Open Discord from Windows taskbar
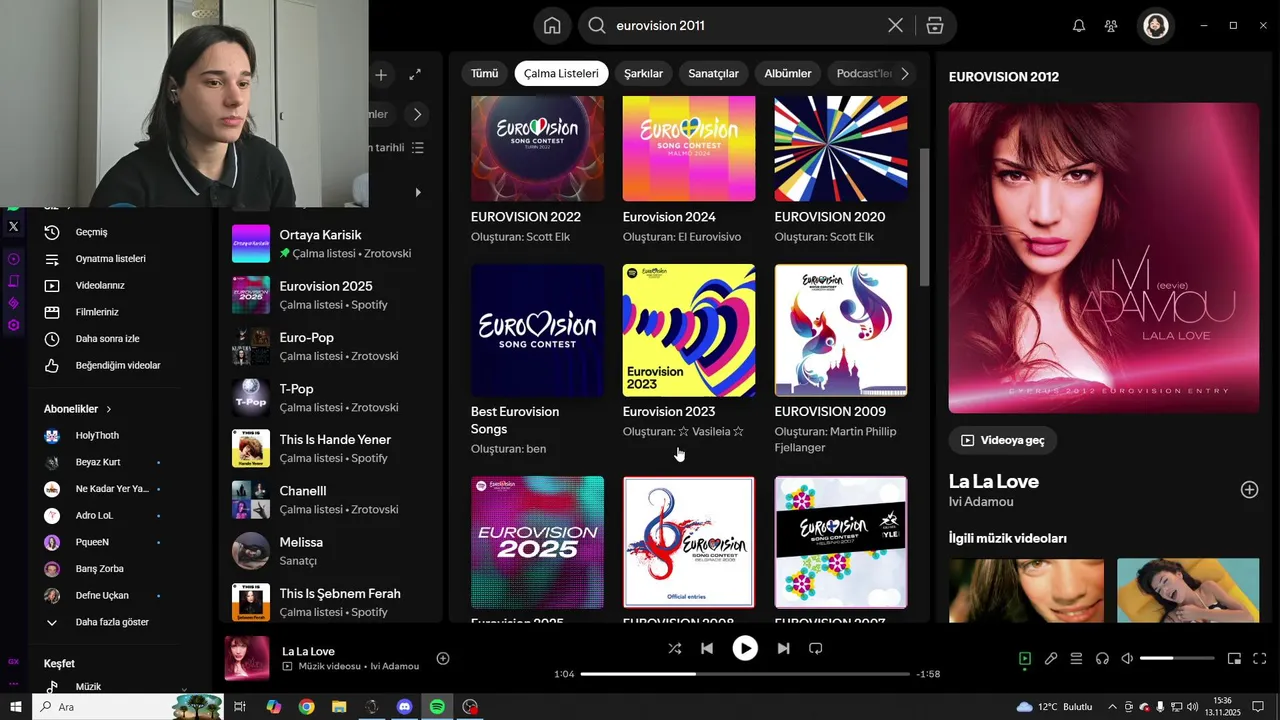Screen dimensions: 1280x720 [404, 707]
